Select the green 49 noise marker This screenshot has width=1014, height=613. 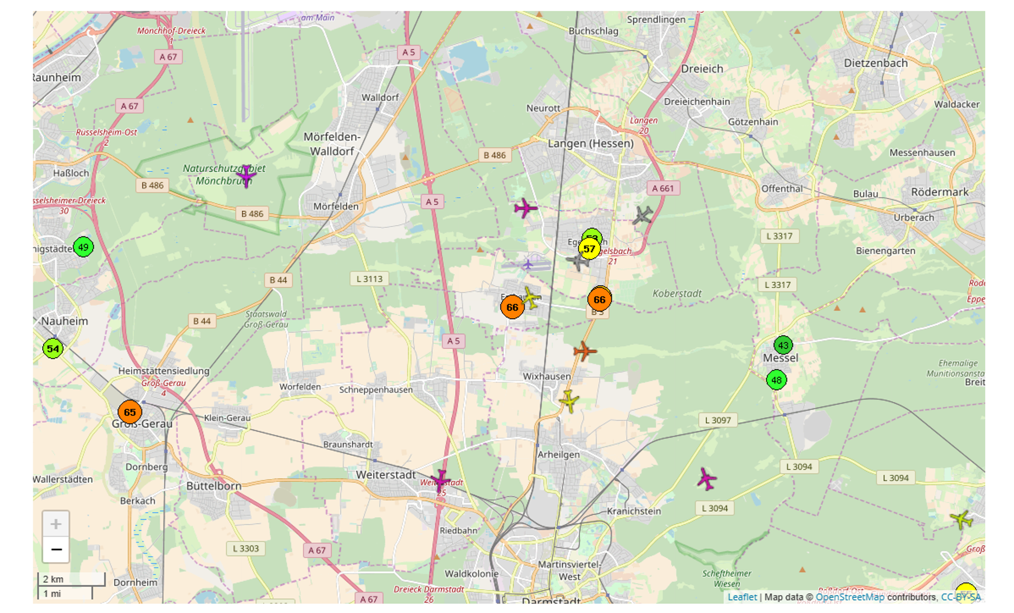coord(83,247)
